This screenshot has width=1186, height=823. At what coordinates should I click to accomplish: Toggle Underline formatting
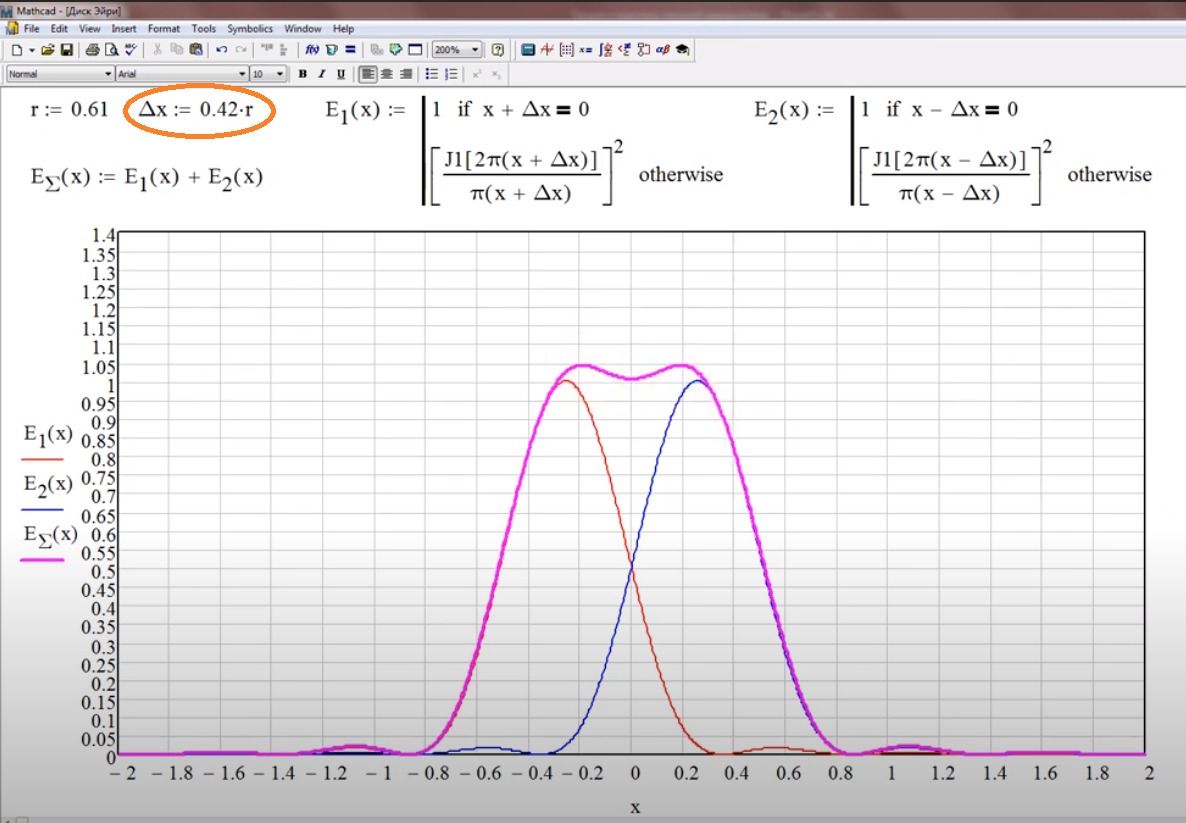pos(341,74)
